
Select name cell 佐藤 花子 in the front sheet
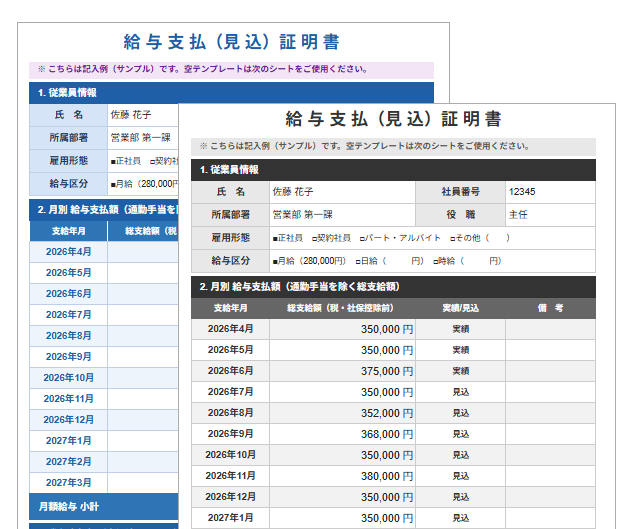[x=342, y=192]
